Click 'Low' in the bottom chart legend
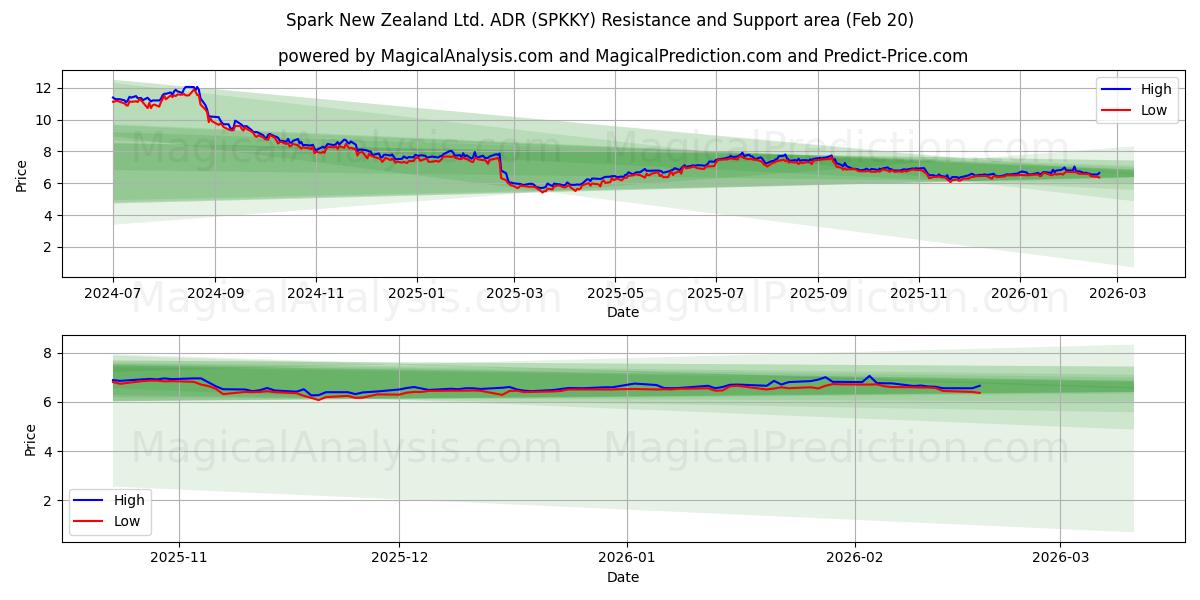 (x=127, y=521)
